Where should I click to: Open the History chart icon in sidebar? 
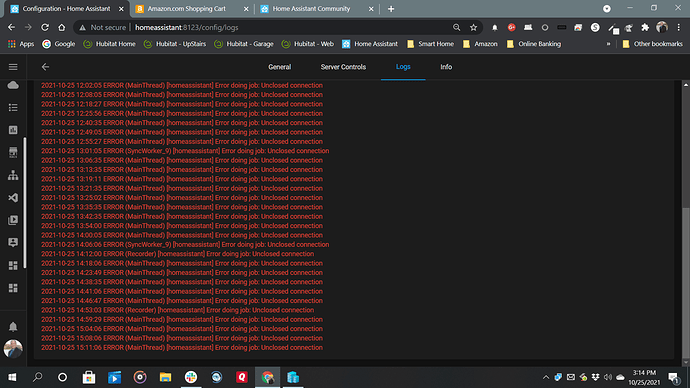click(x=13, y=130)
